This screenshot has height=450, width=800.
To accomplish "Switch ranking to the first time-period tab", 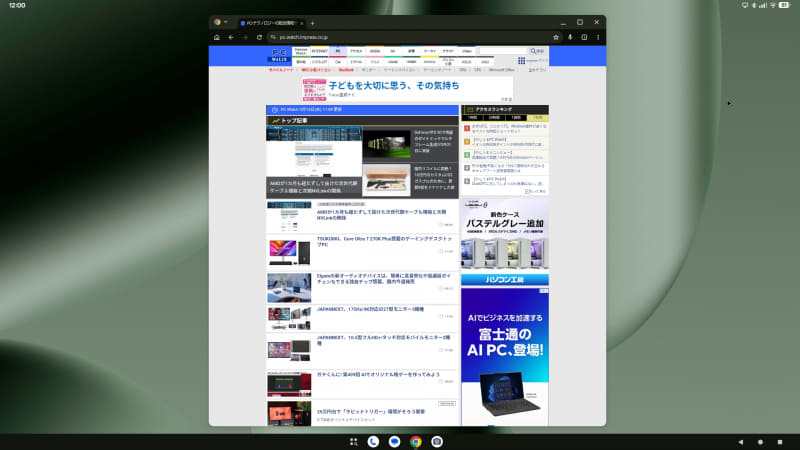I will pyautogui.click(x=472, y=118).
